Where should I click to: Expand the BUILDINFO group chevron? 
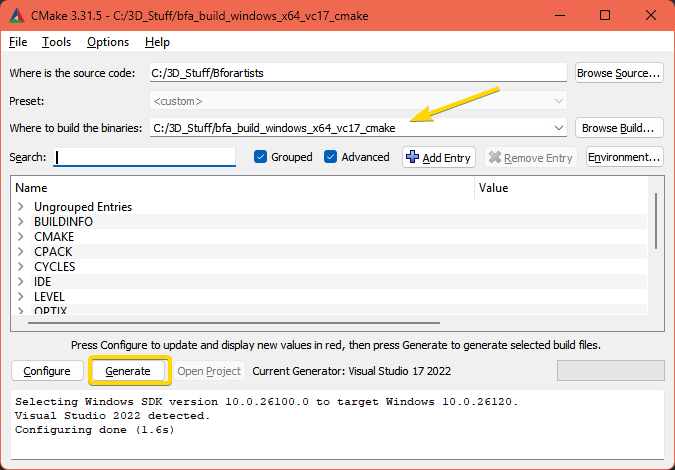[21, 222]
